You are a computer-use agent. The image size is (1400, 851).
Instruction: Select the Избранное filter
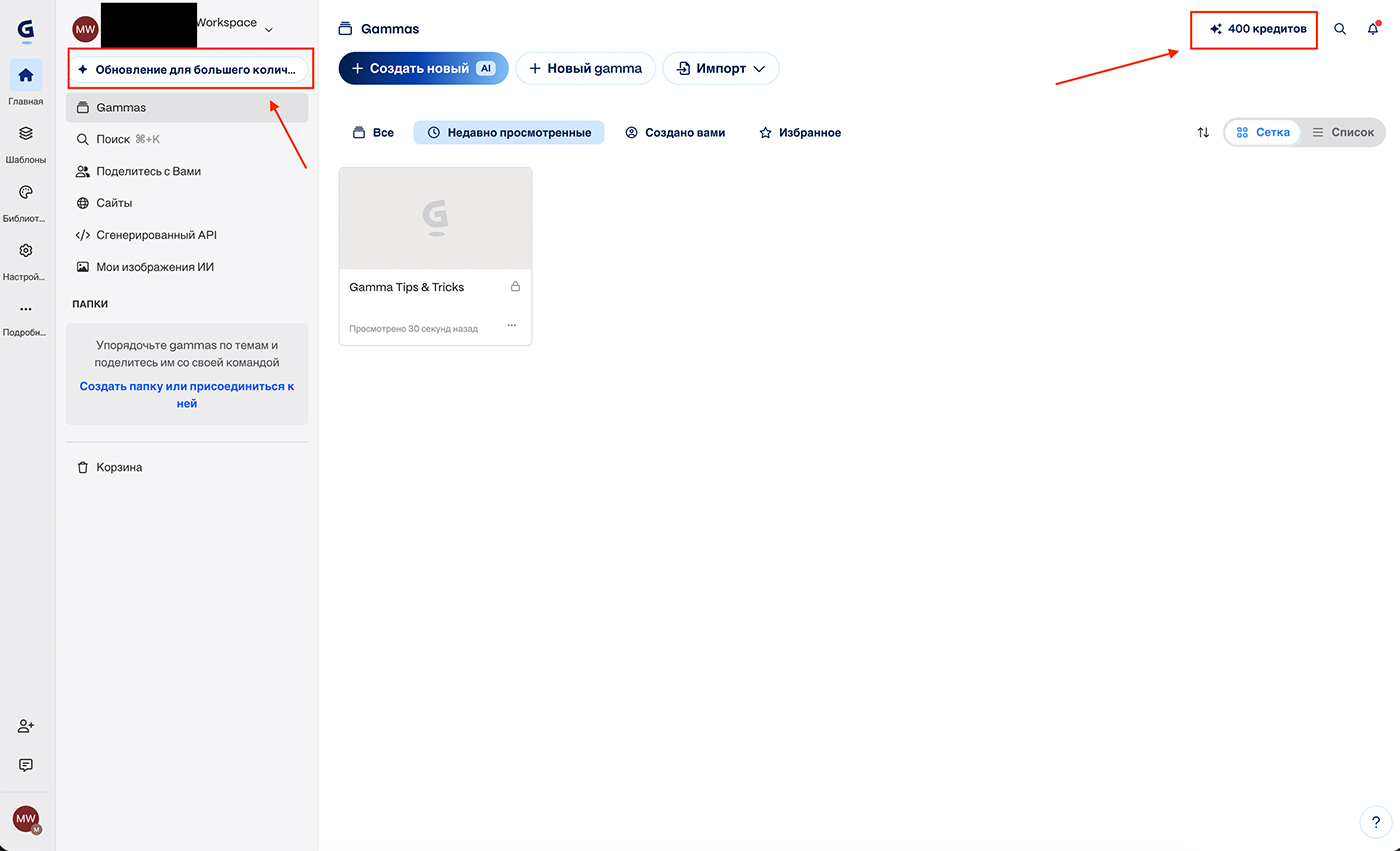coord(799,132)
